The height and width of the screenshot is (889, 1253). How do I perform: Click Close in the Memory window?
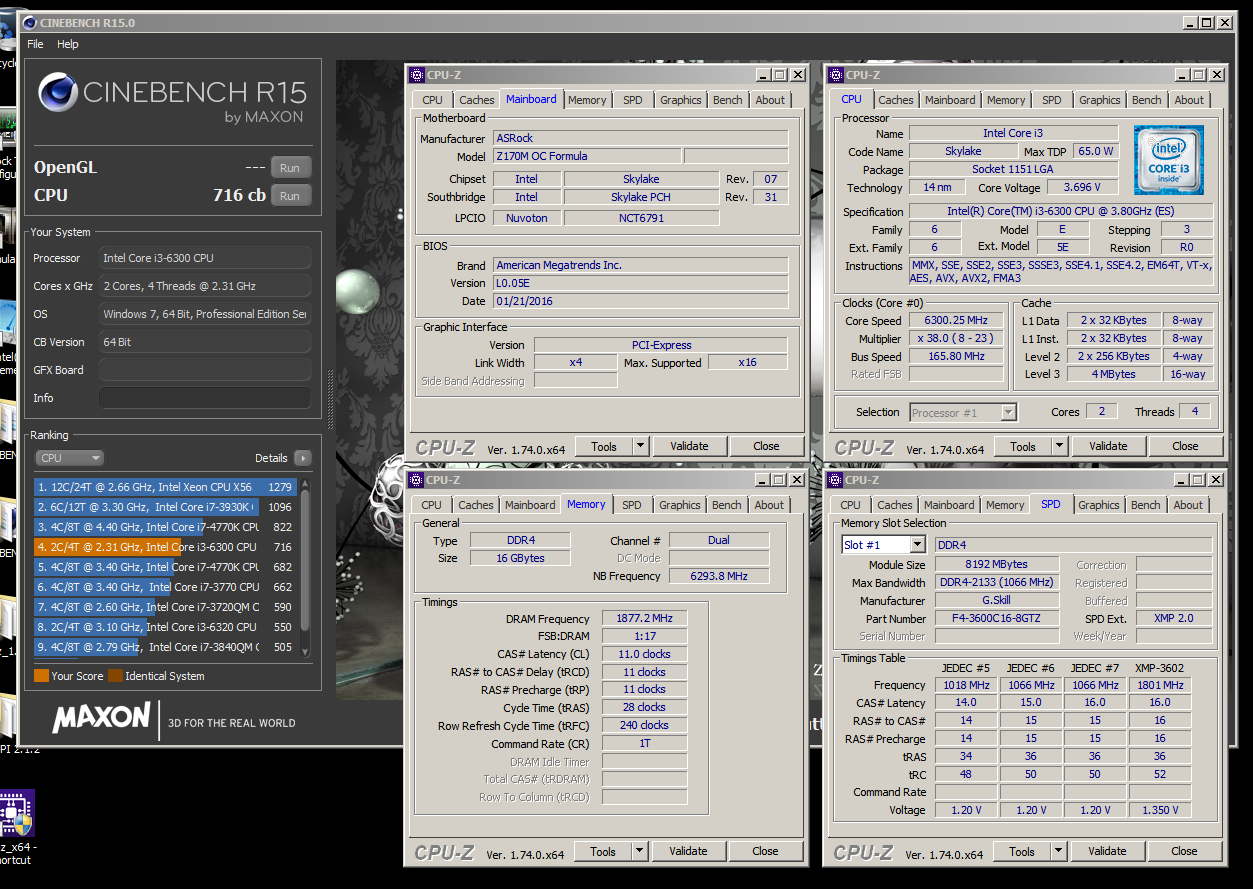[766, 851]
